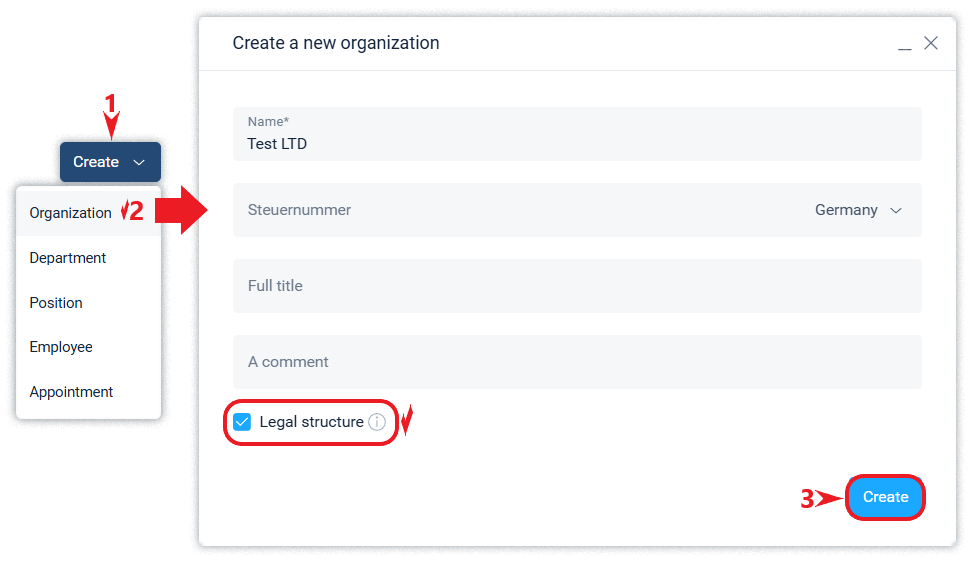
Task: Open the Germany country selector
Action: (846, 210)
